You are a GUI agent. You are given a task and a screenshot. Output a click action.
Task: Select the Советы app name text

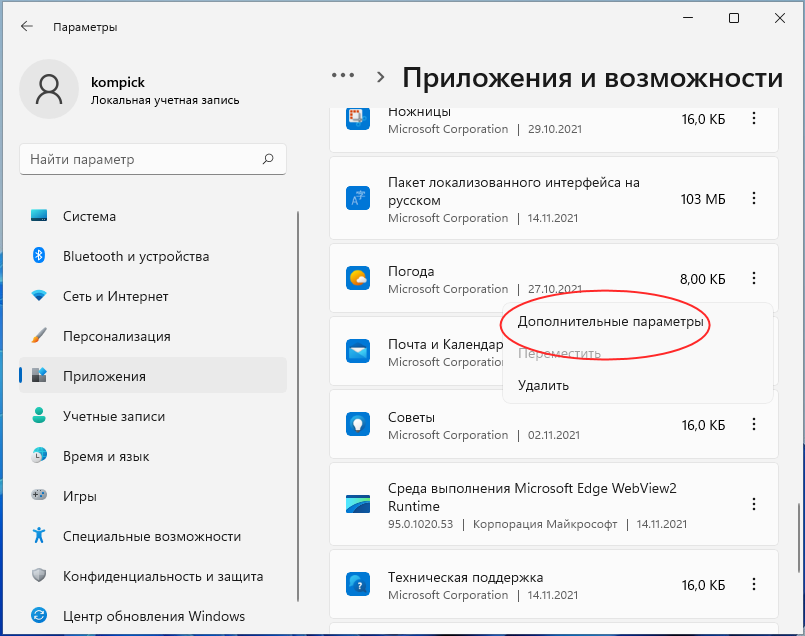(411, 417)
